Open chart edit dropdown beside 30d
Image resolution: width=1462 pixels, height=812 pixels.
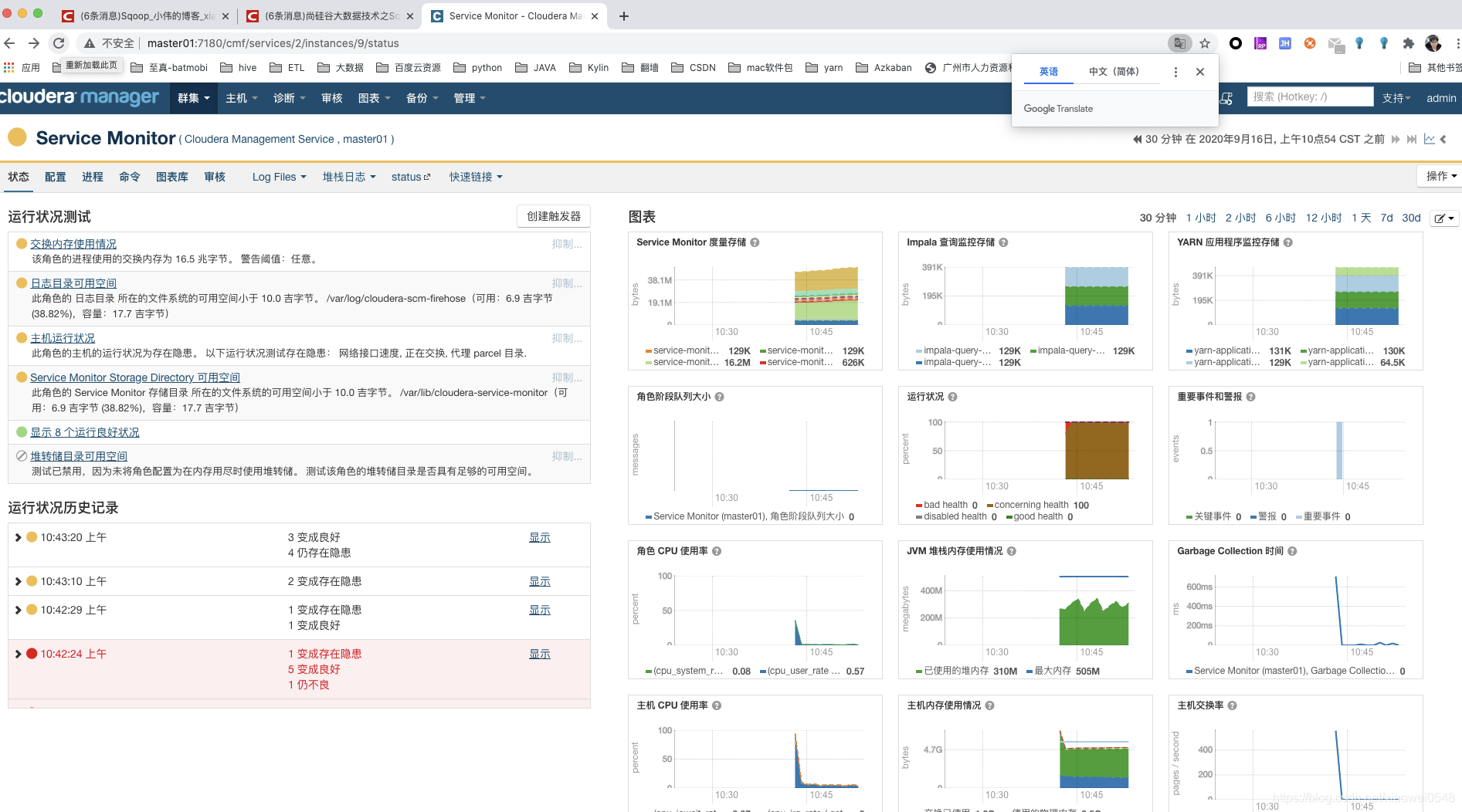pos(1443,218)
